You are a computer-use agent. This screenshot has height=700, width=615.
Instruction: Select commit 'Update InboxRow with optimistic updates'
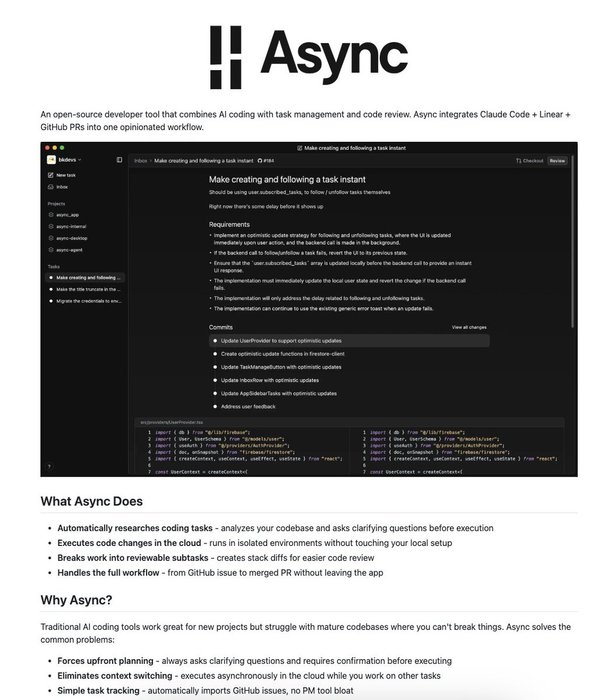pyautogui.click(x=266, y=380)
